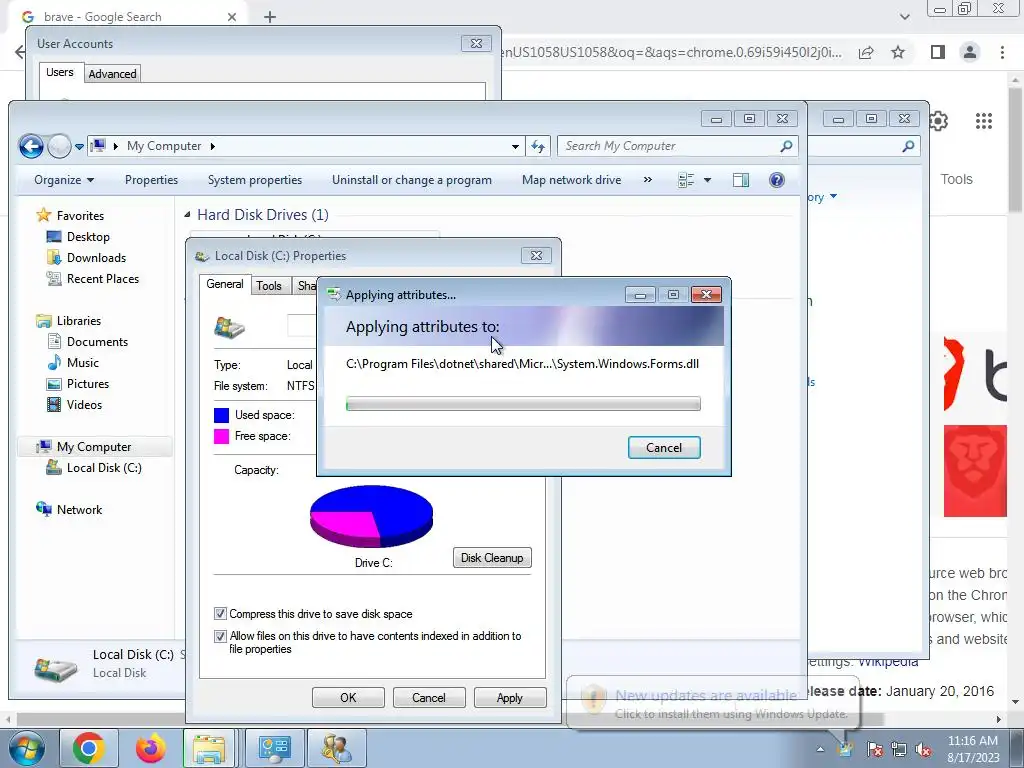Click the Control Panel taskbar icon
1024x768 pixels.
point(274,748)
